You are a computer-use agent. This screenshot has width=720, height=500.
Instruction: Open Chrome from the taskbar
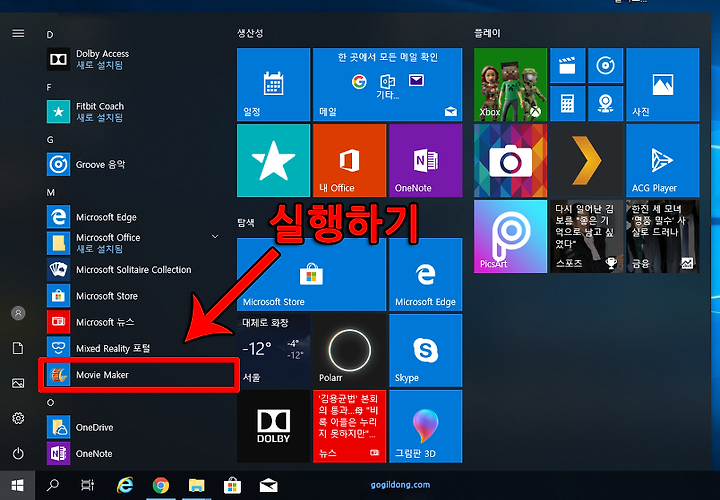pos(161,485)
